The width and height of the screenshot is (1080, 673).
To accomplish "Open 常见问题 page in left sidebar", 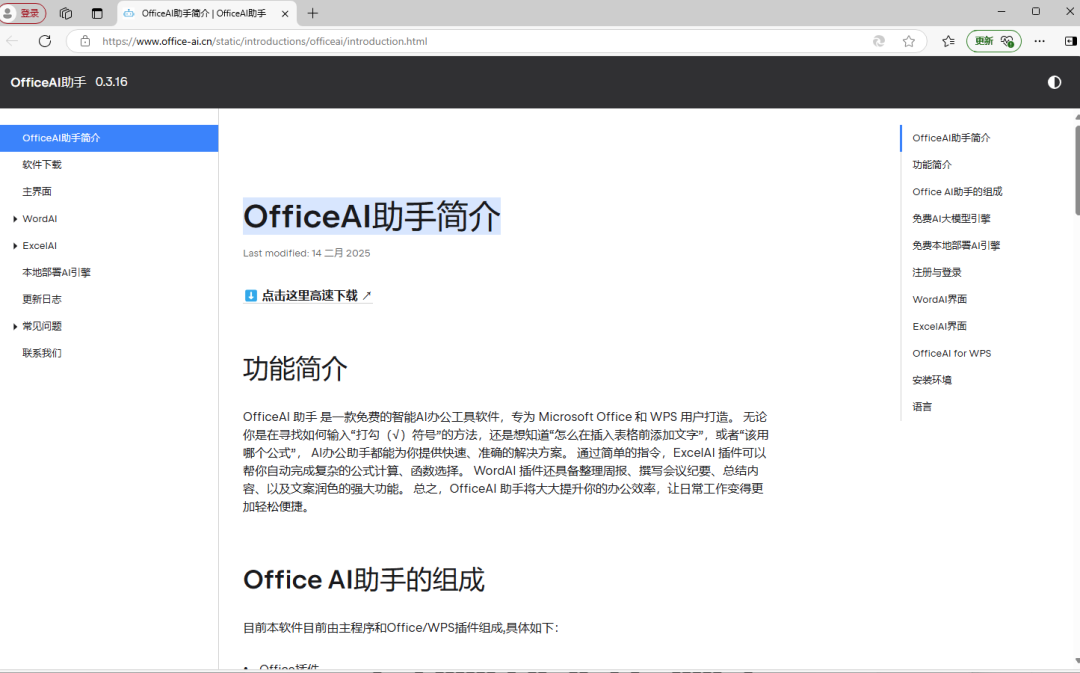I will [x=42, y=326].
